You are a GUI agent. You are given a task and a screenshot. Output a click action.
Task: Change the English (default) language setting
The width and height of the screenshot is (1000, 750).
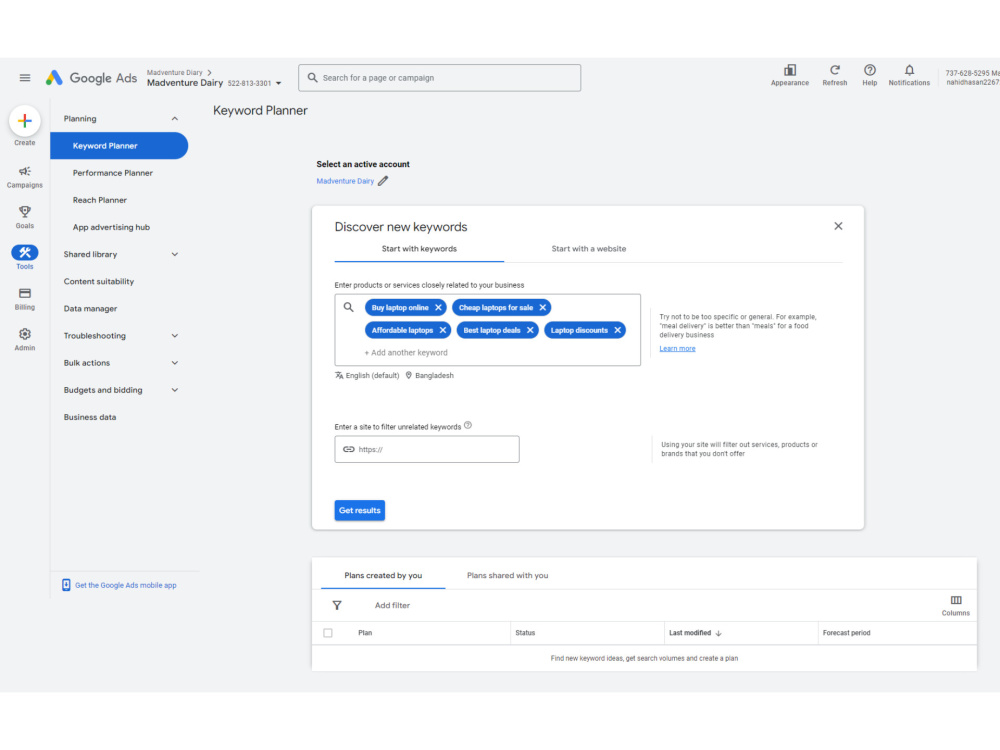367,376
